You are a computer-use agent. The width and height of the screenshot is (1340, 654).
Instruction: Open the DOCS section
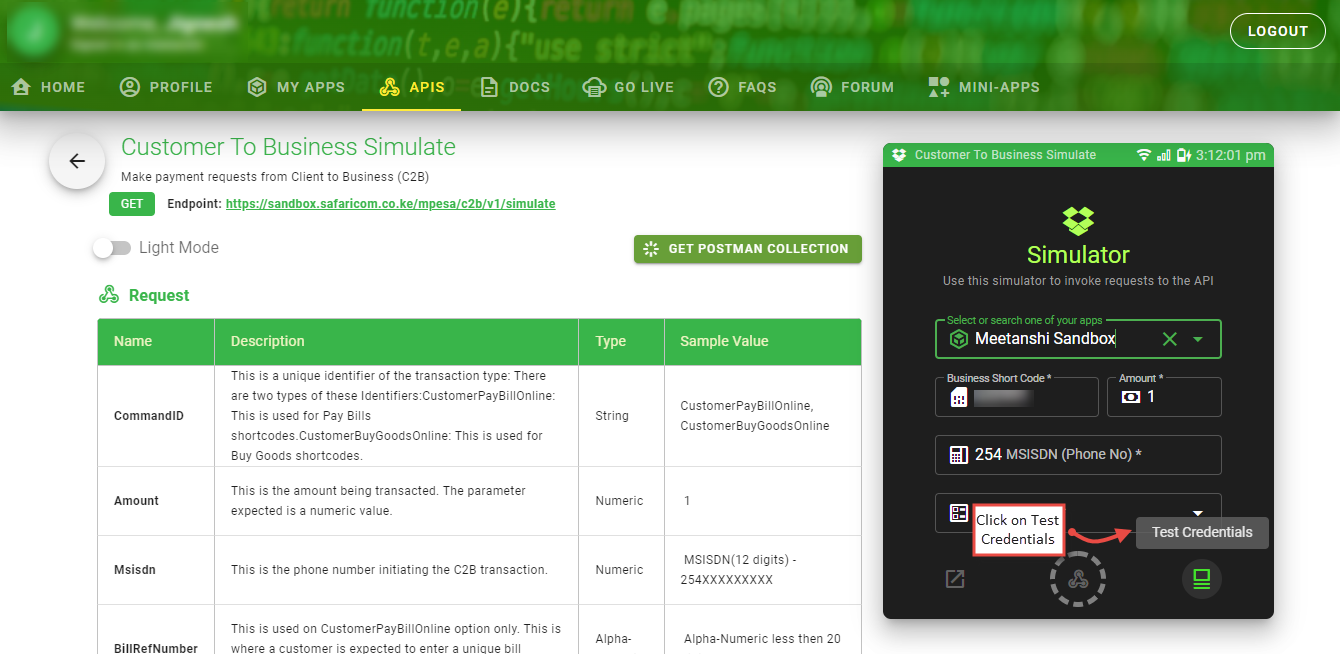(x=515, y=87)
